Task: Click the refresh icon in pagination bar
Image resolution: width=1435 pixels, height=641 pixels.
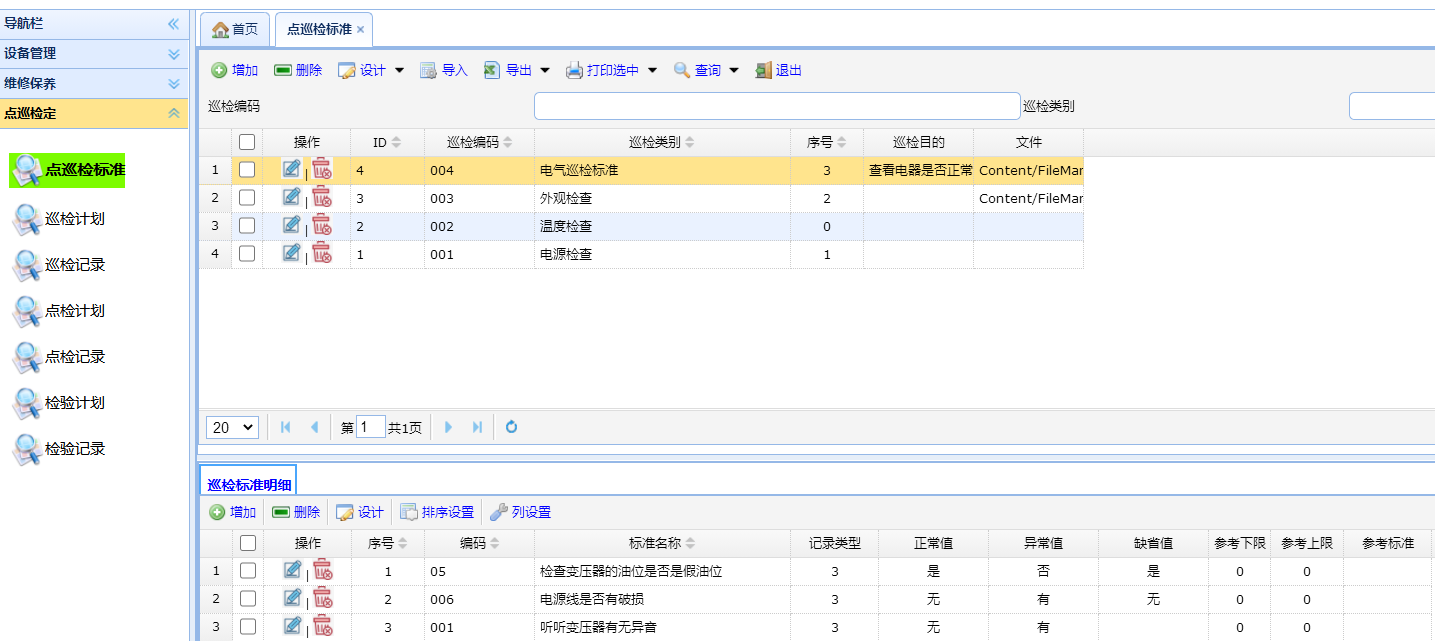Action: (x=511, y=427)
